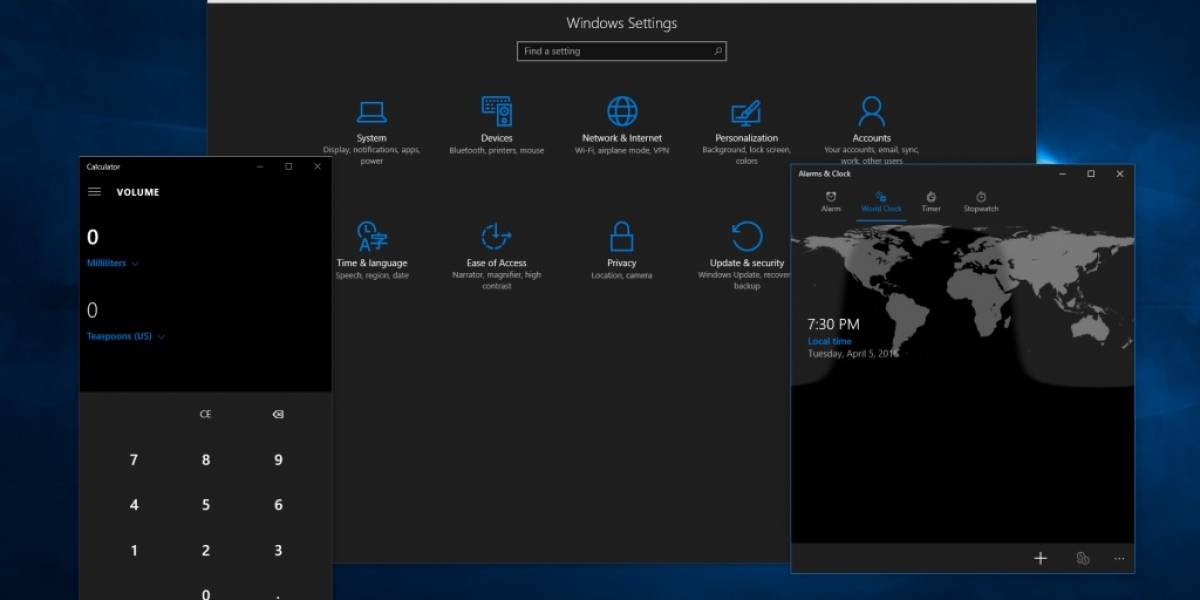Open Update & security settings

click(x=746, y=256)
